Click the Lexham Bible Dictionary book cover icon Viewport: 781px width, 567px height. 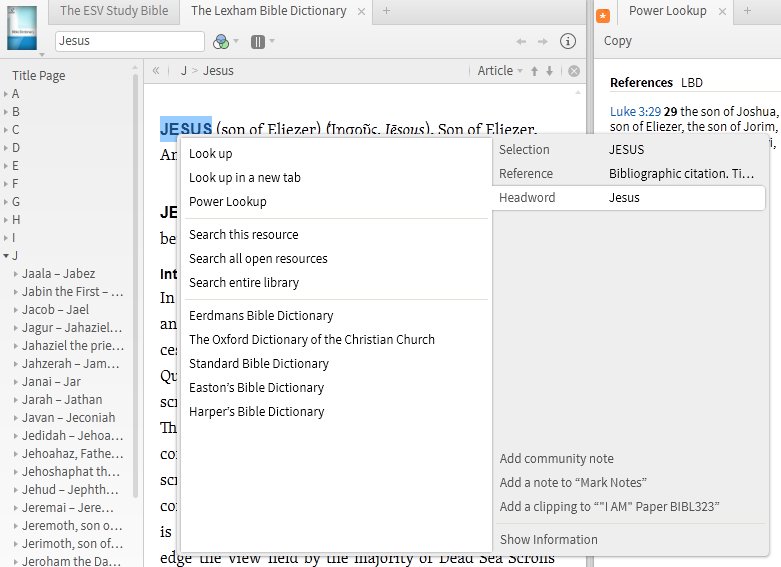click(x=22, y=28)
